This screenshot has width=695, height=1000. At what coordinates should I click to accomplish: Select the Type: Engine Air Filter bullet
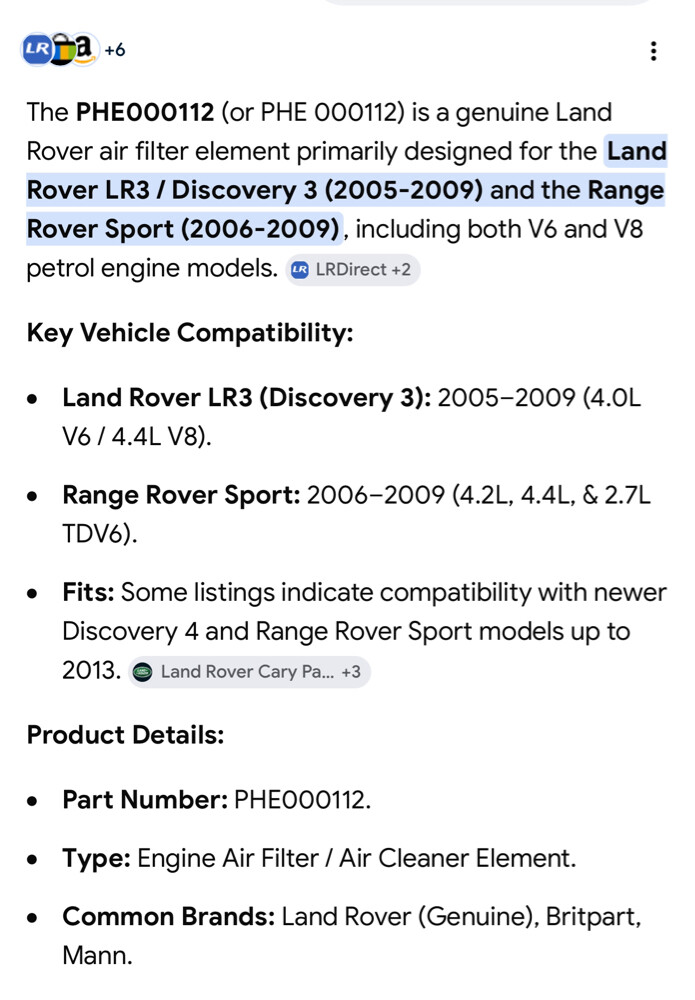(x=319, y=858)
